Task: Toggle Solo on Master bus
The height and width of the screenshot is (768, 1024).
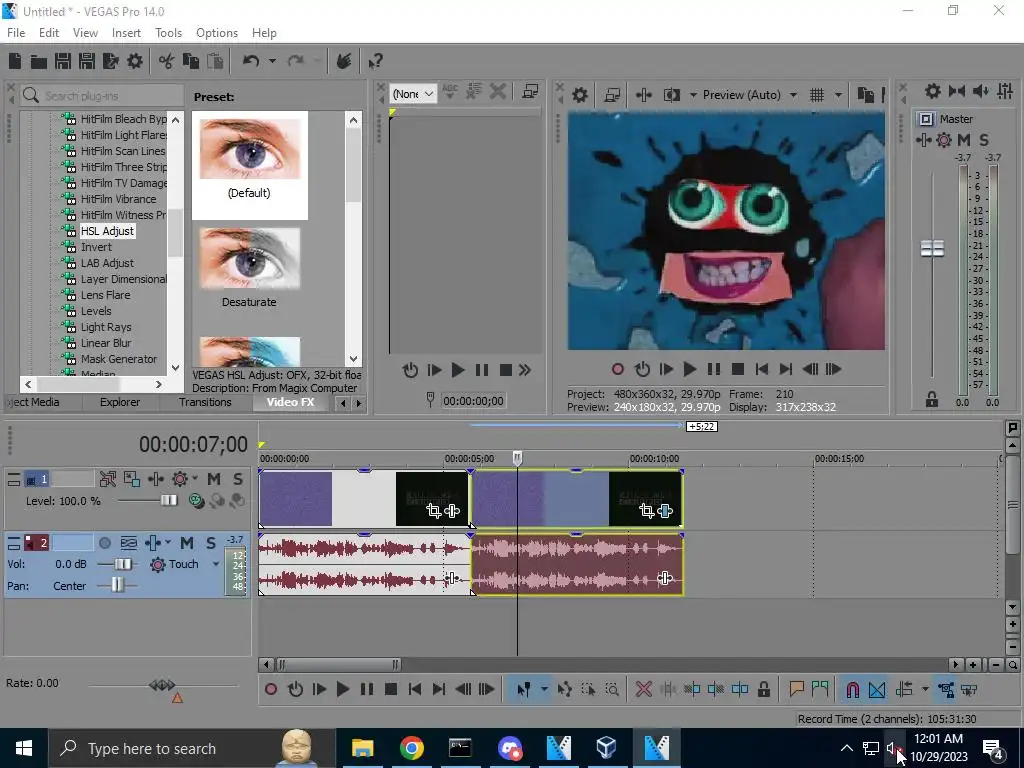Action: [984, 140]
